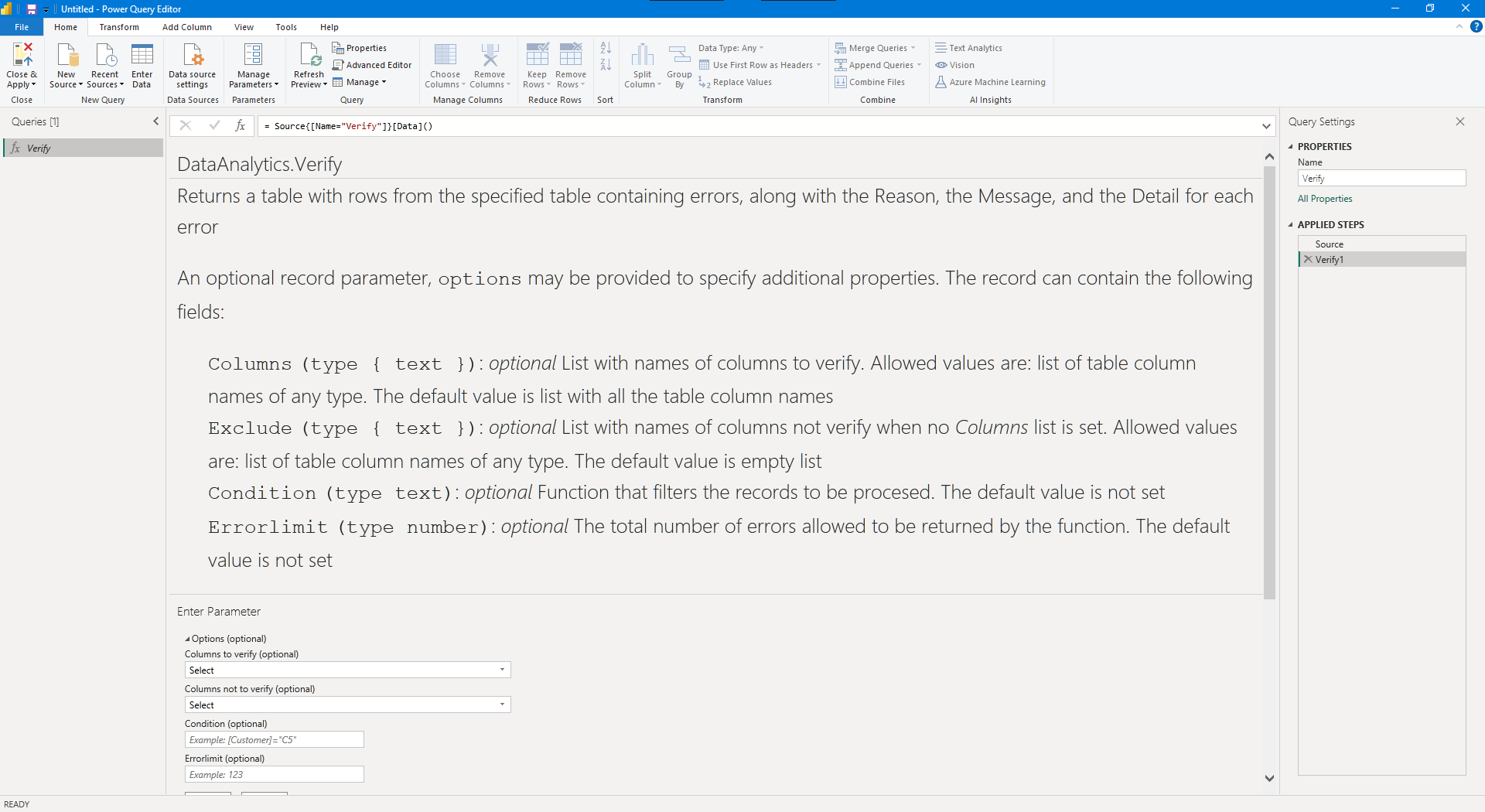
Task: Open the New Source icon
Action: (x=67, y=55)
